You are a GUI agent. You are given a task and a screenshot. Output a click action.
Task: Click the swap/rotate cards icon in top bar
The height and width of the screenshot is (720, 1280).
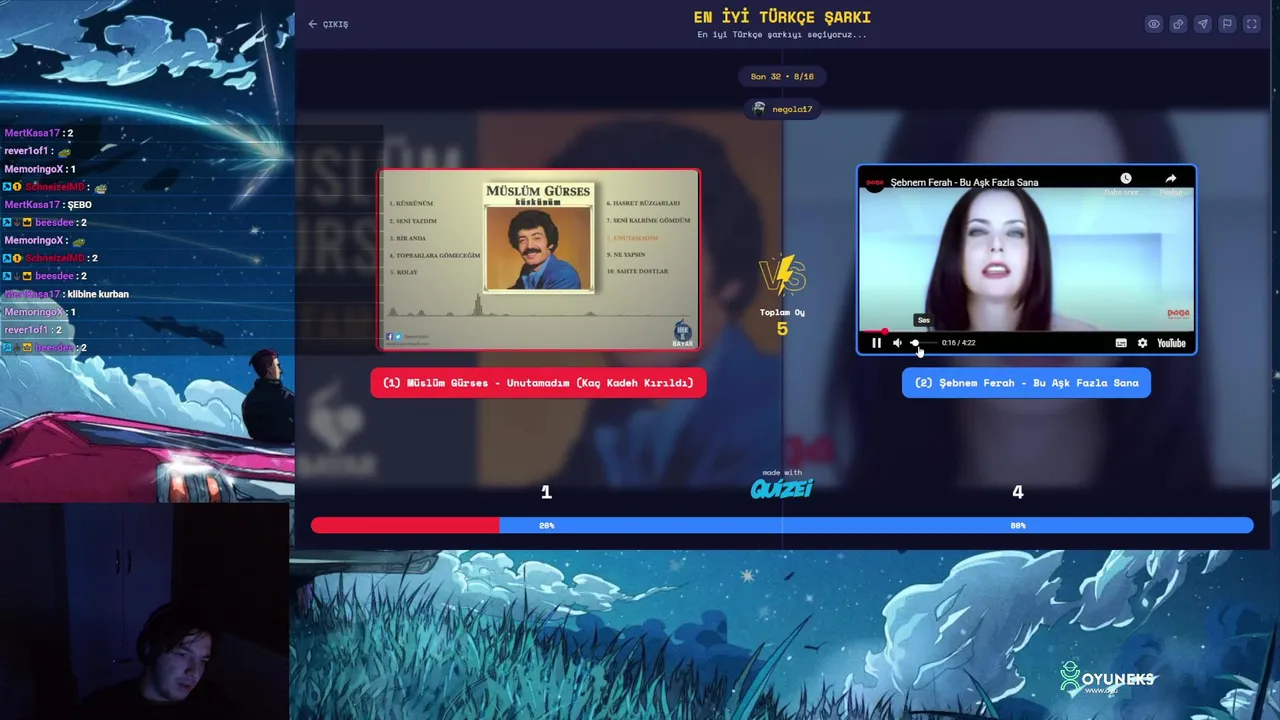(1178, 24)
